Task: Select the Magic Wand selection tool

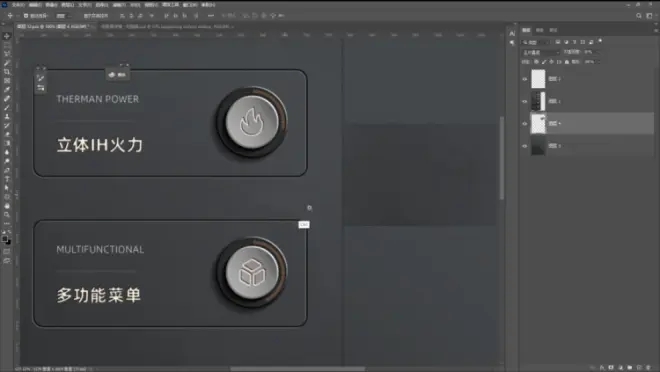Action: point(7,63)
